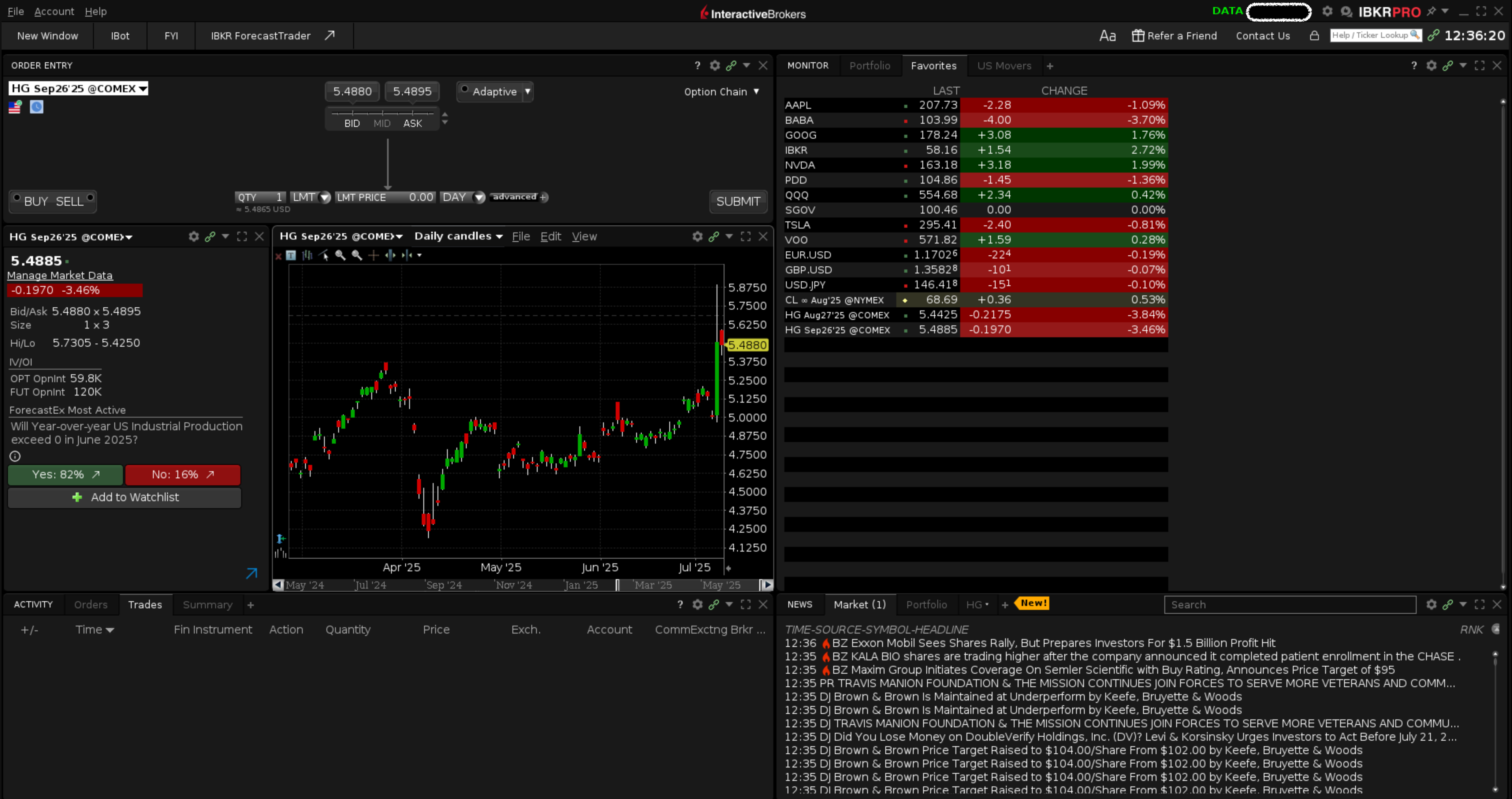This screenshot has height=799, width=1512.
Task: Open global settings gear next to IBKRPRO
Action: click(1327, 11)
